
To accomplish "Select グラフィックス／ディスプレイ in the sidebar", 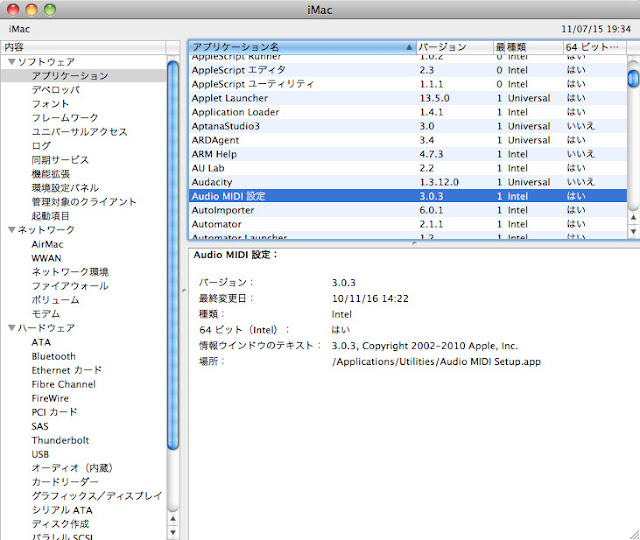I will [97, 496].
